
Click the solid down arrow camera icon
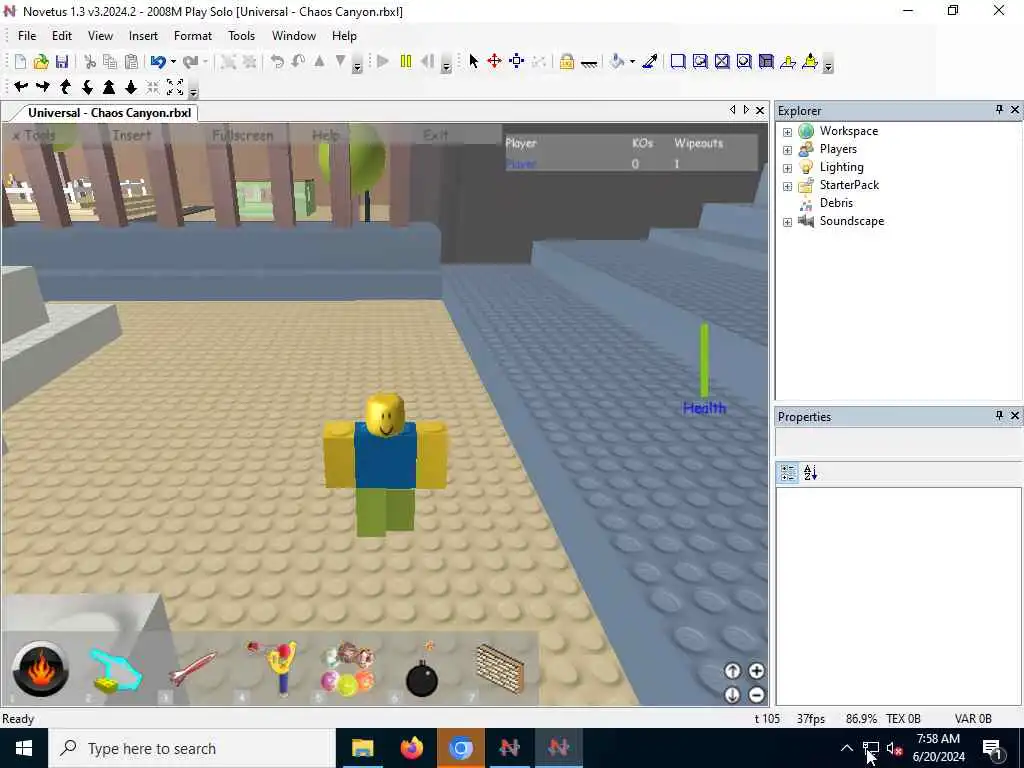click(x=131, y=86)
